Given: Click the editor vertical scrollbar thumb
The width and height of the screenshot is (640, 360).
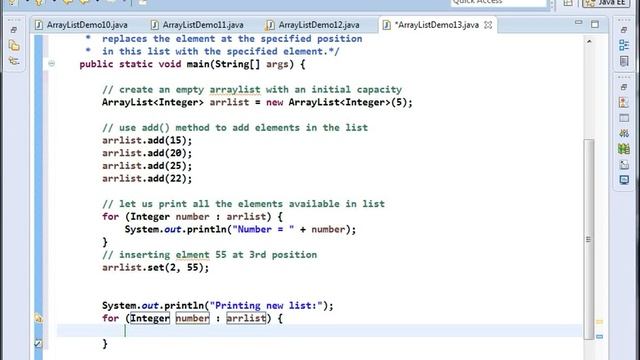Looking at the screenshot, I should [x=589, y=239].
